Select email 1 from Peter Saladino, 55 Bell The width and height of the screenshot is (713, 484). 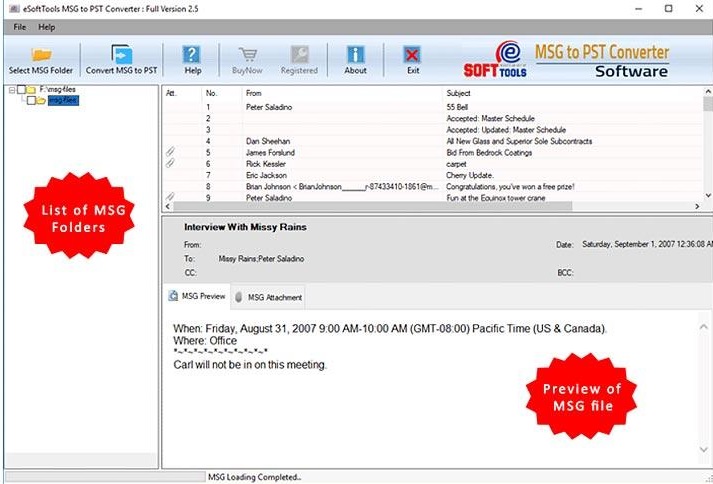click(433, 107)
